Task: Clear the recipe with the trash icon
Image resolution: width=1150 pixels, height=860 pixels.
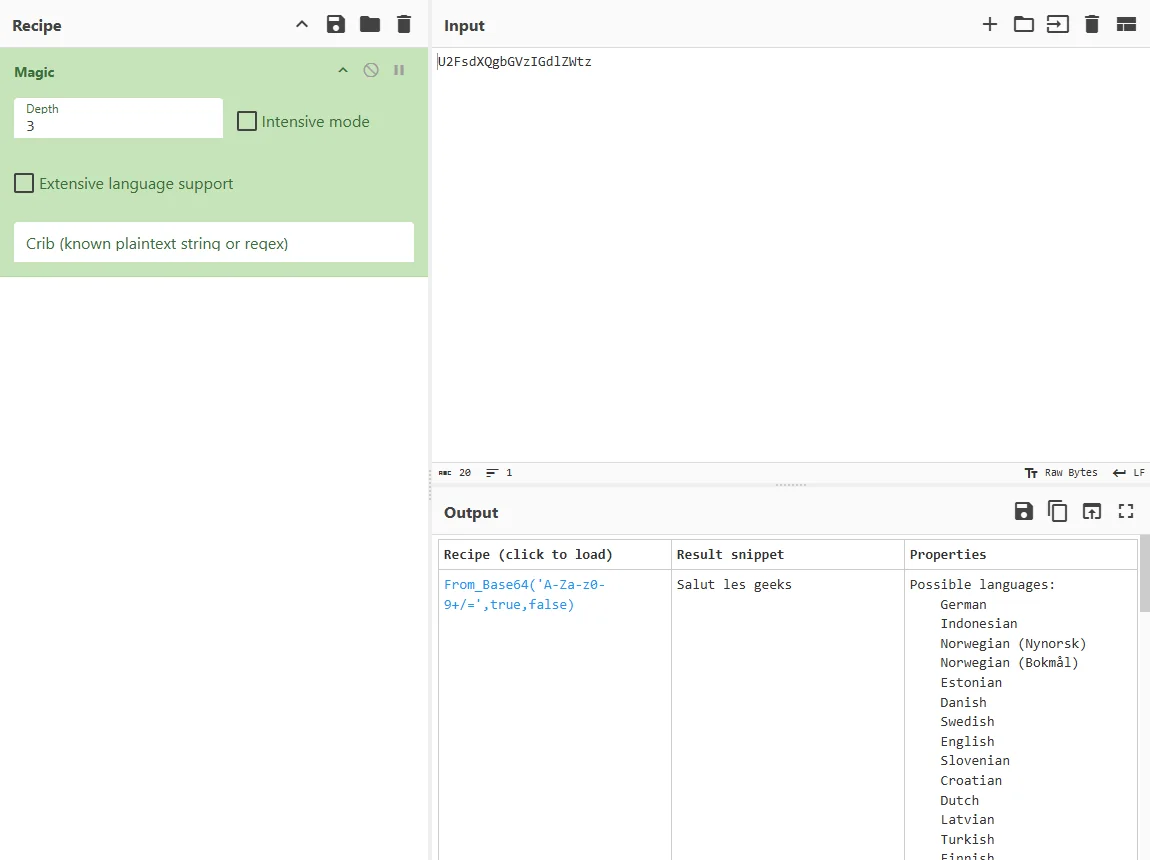Action: click(403, 24)
